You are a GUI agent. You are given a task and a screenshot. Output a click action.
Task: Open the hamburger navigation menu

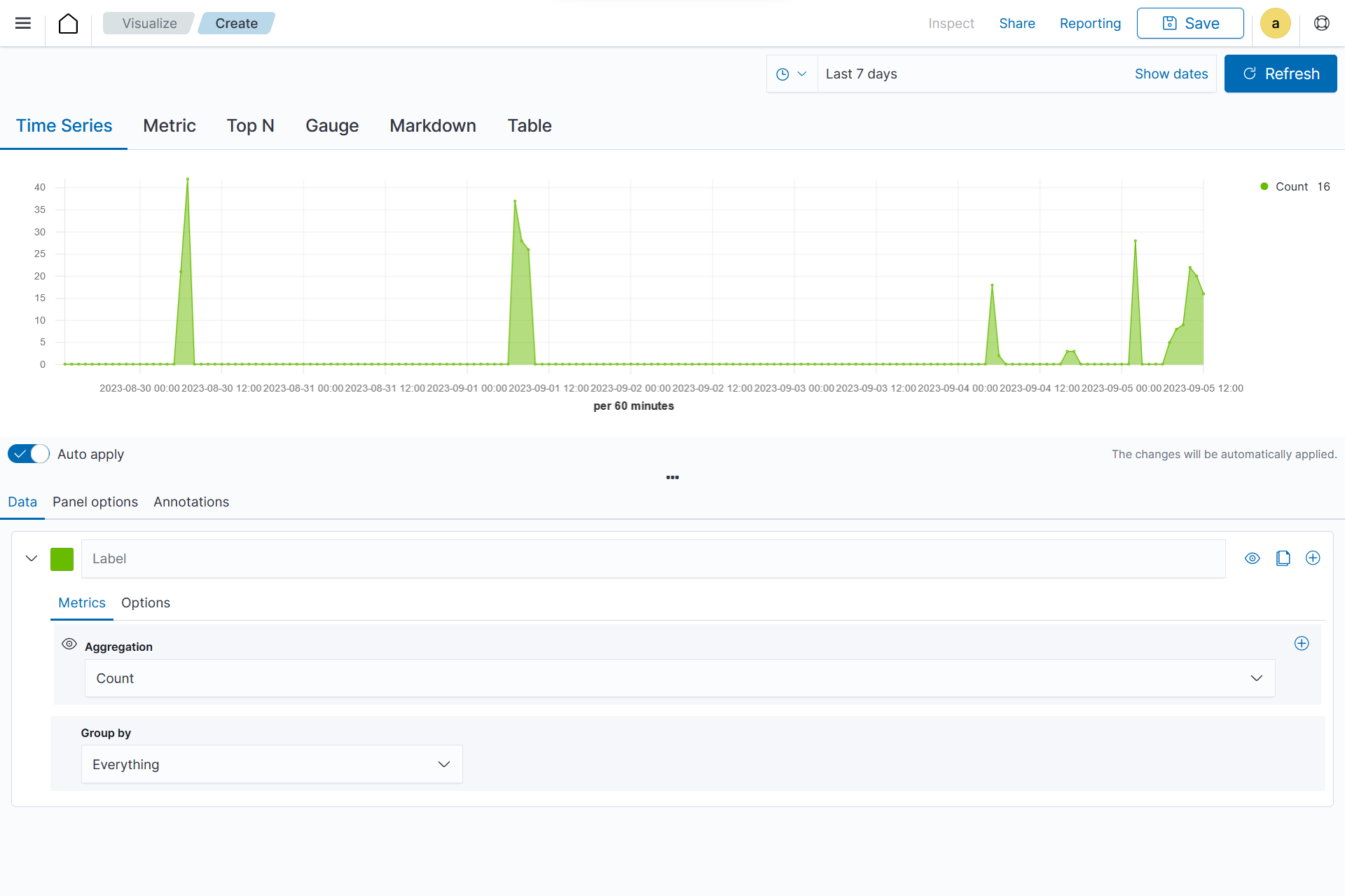(23, 23)
